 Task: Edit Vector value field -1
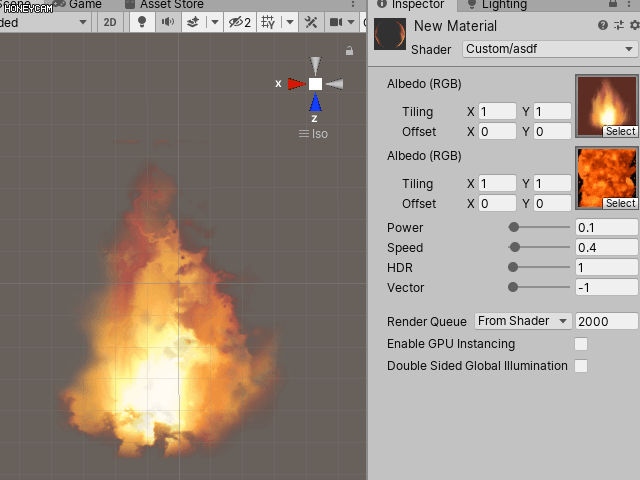[607, 287]
